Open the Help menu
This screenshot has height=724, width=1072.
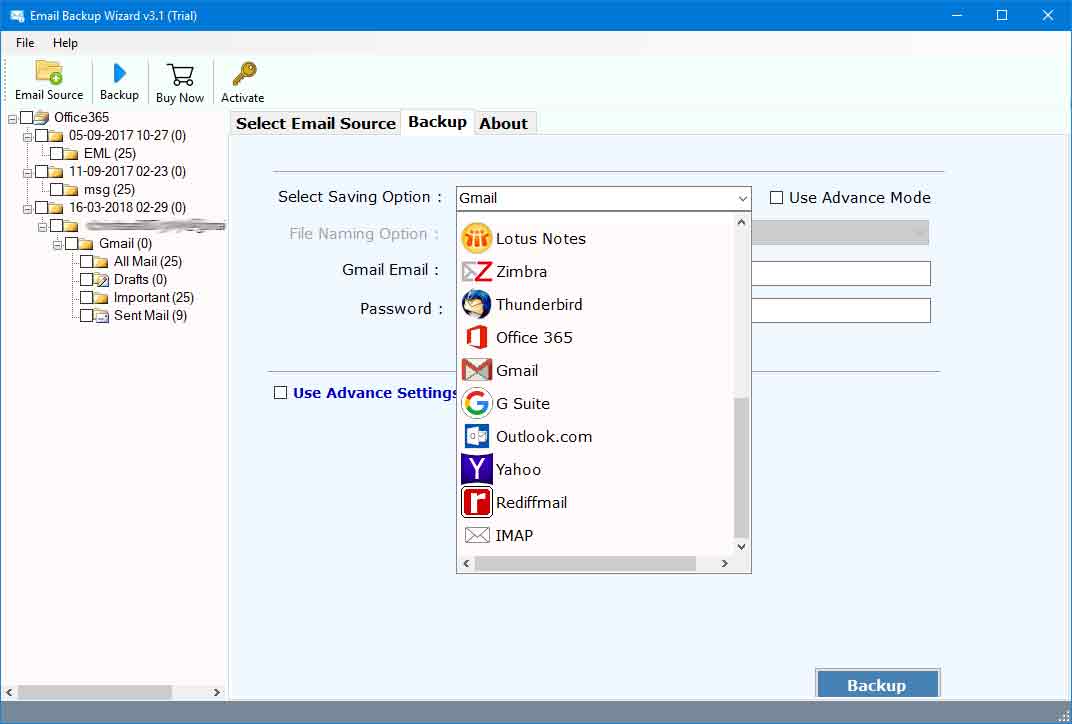pyautogui.click(x=66, y=42)
